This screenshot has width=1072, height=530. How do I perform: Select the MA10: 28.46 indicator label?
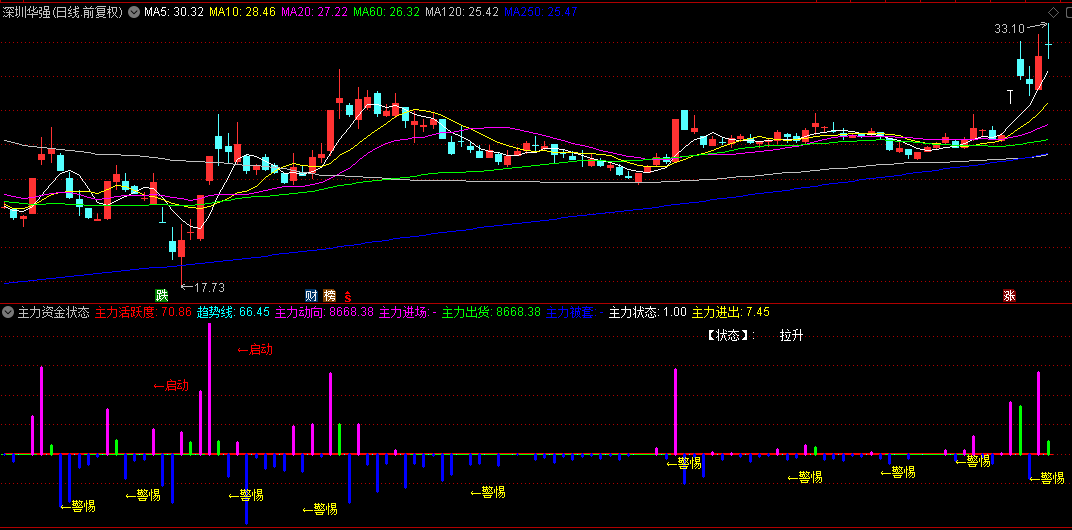coord(241,12)
